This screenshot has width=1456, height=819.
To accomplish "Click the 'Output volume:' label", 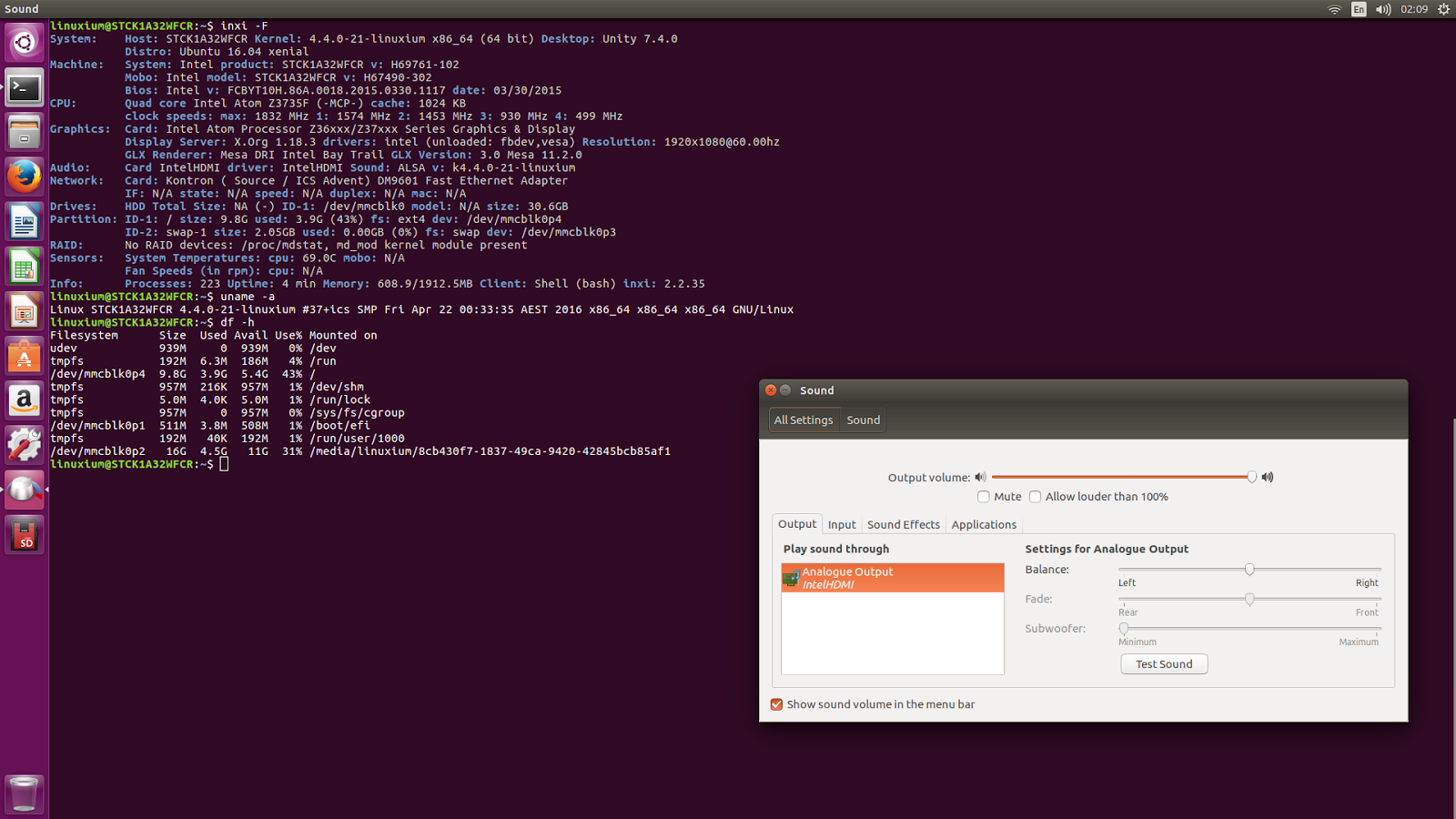I will click(x=929, y=478).
